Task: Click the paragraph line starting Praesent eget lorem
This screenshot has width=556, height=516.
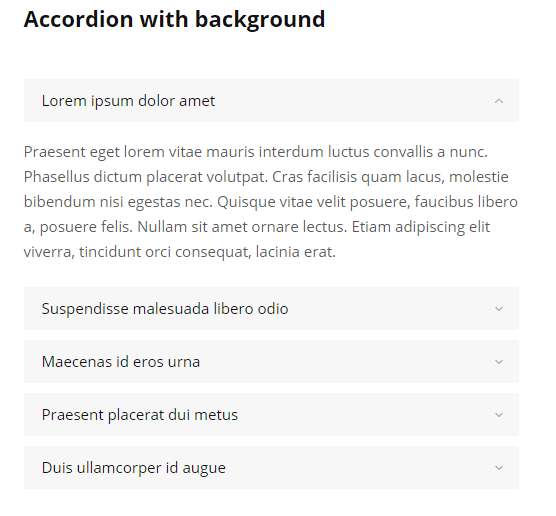Action: click(x=256, y=152)
